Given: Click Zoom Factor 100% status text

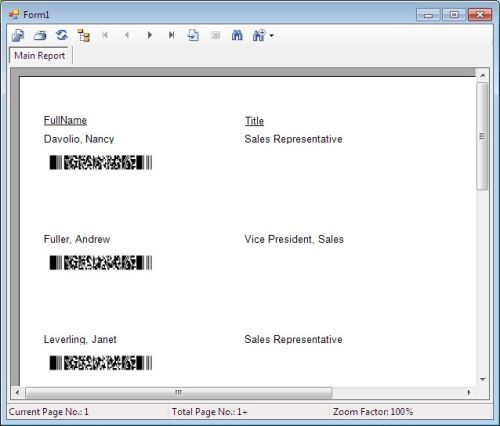Looking at the screenshot, I should [373, 412].
